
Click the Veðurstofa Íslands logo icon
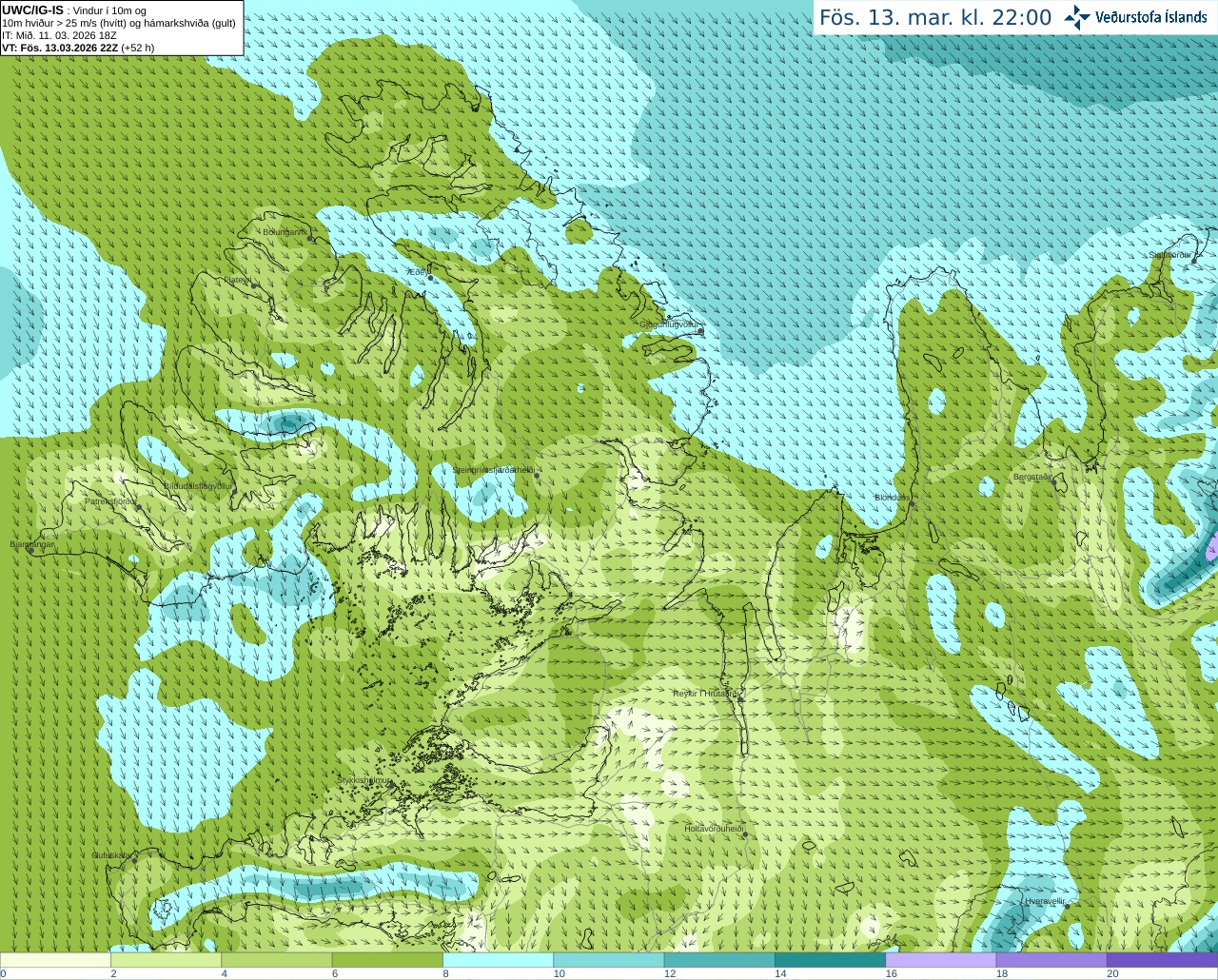click(x=1077, y=17)
